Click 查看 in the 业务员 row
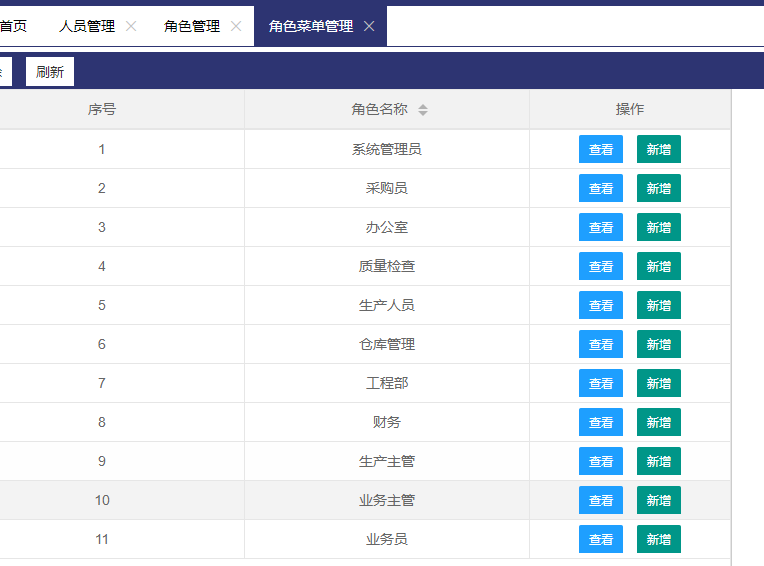This screenshot has height=566, width=764. [601, 539]
